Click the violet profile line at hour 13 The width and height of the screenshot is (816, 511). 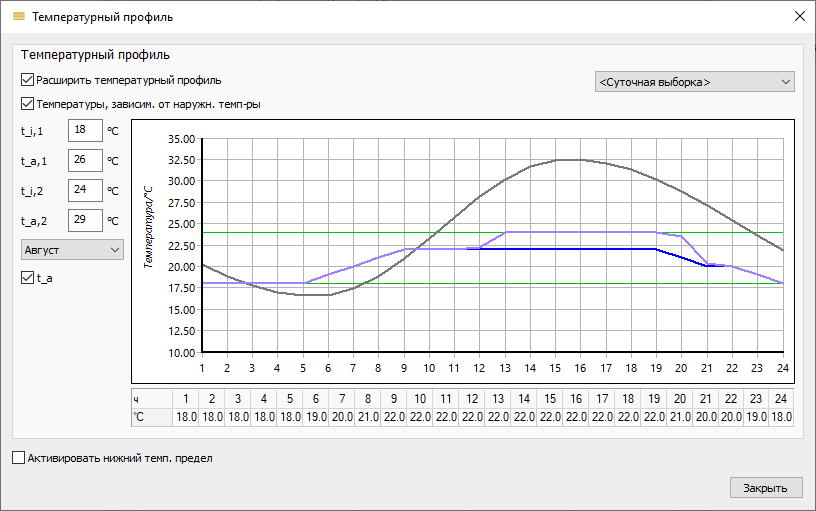click(x=505, y=232)
